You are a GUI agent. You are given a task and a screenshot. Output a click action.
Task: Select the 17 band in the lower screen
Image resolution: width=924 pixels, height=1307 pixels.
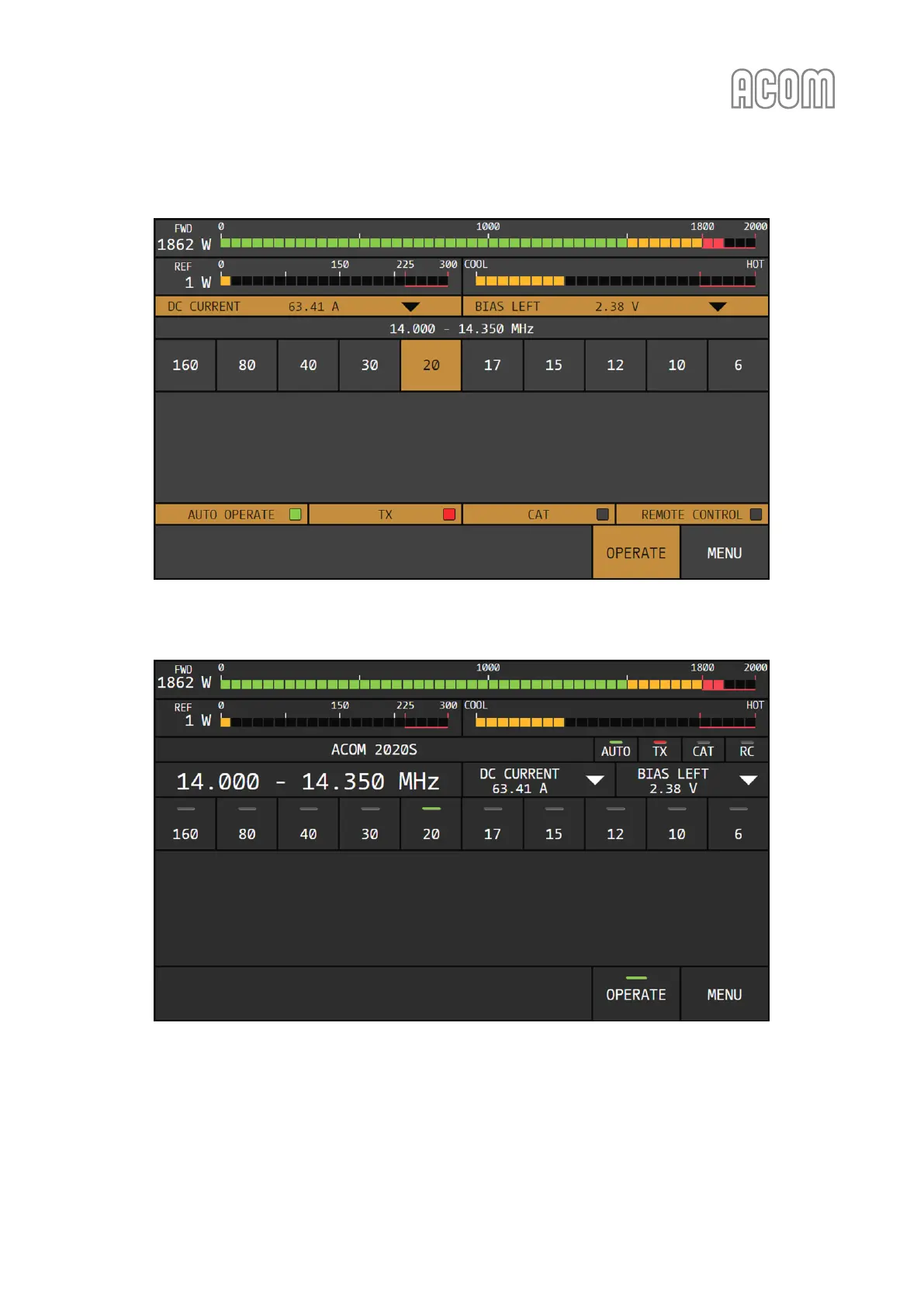click(x=493, y=825)
